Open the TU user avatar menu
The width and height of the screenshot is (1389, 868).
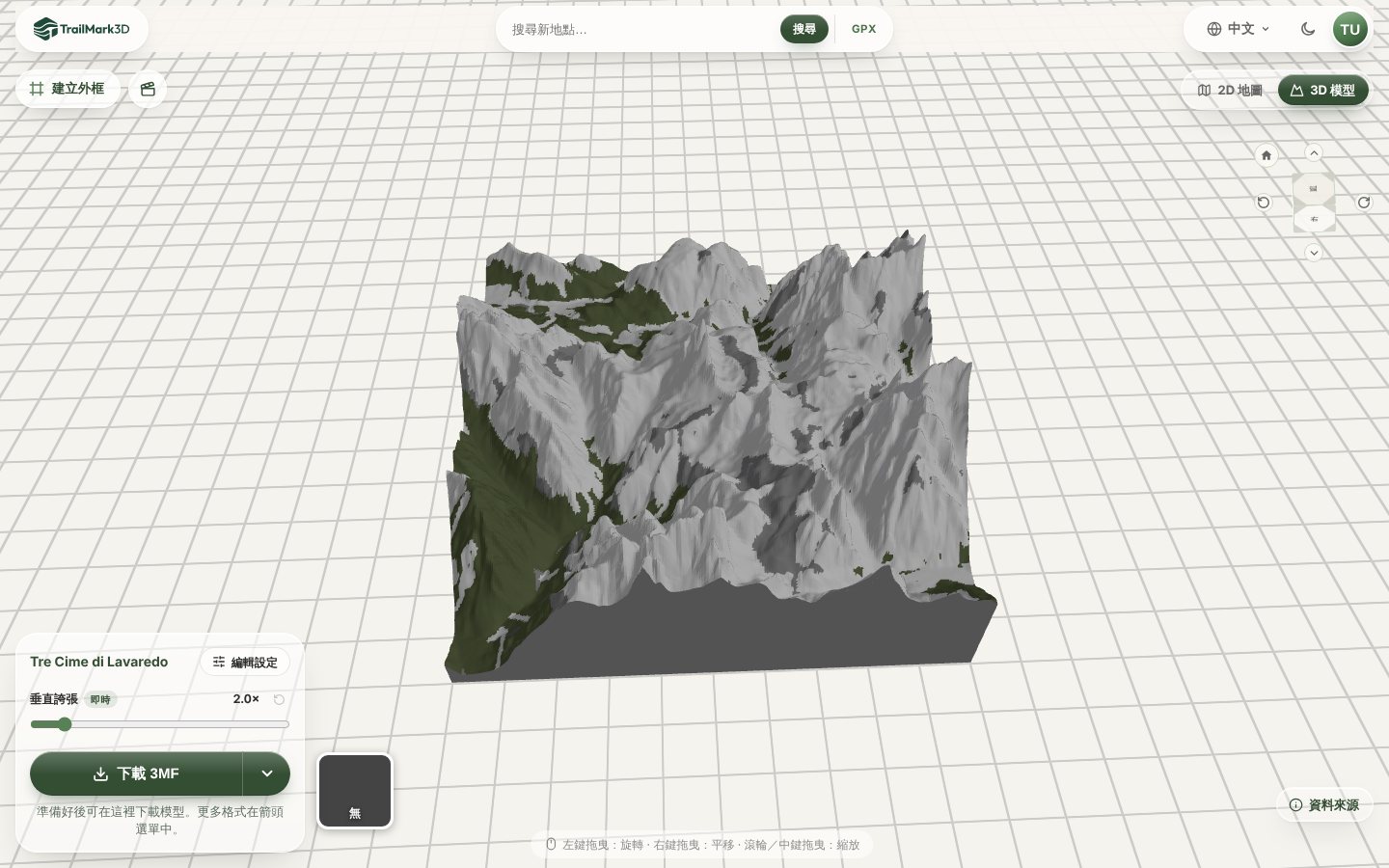pyautogui.click(x=1350, y=29)
